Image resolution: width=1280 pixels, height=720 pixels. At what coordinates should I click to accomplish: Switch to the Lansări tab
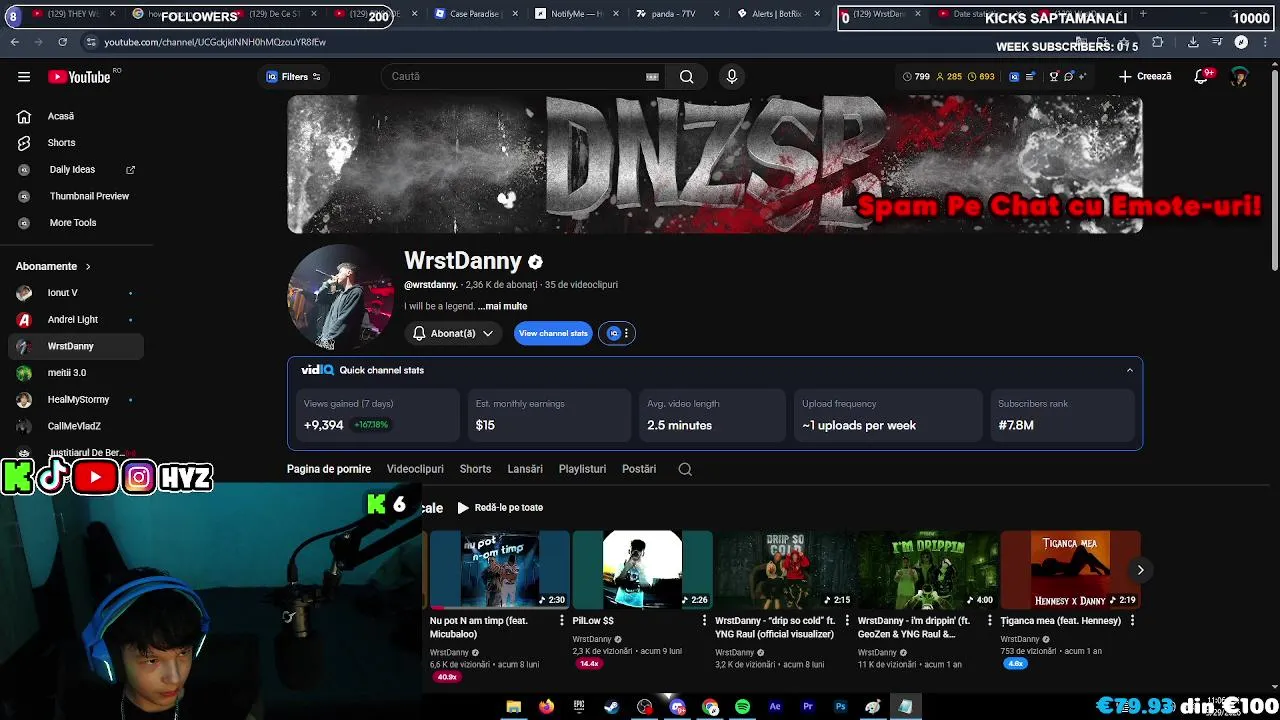pyautogui.click(x=525, y=469)
